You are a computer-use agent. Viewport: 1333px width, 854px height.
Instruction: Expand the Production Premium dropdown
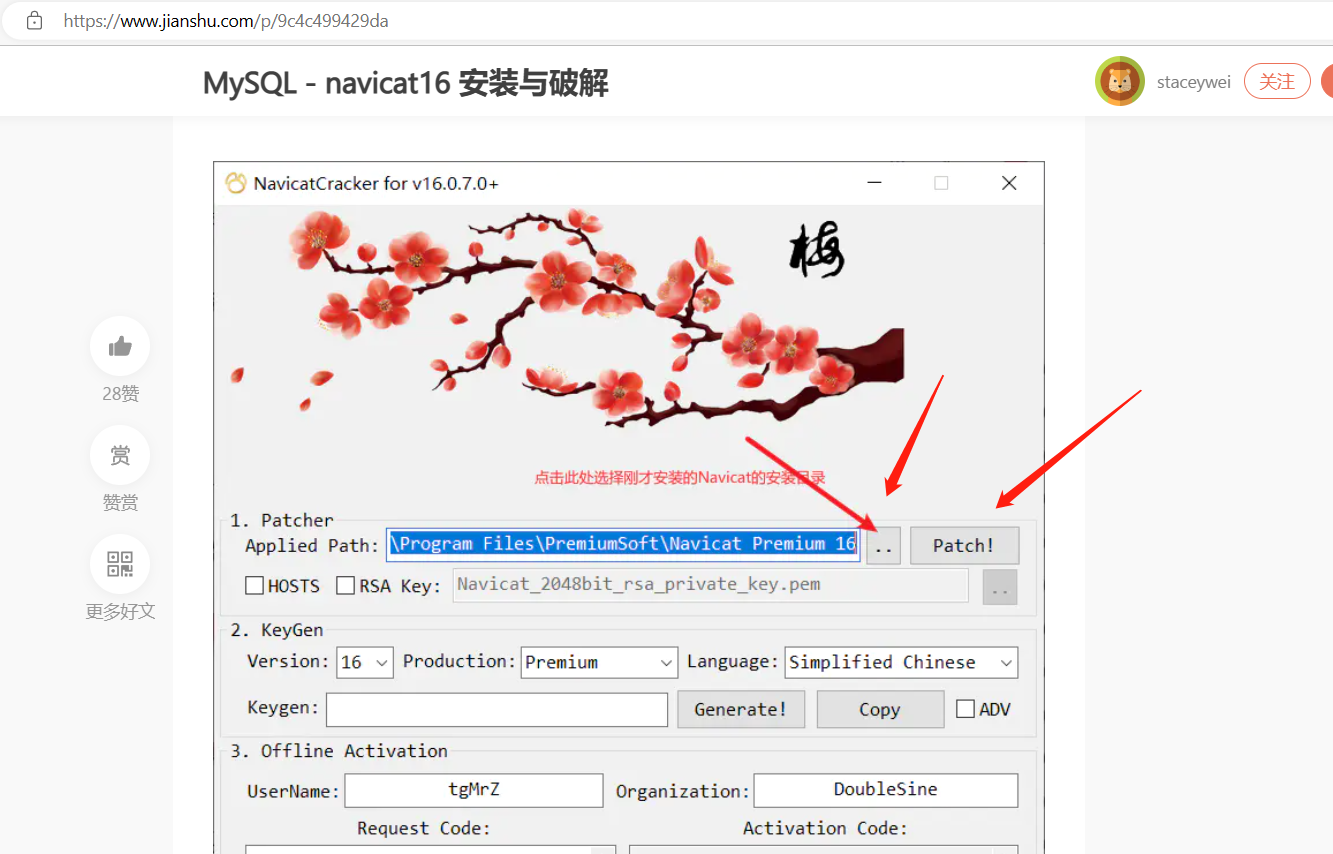(599, 662)
